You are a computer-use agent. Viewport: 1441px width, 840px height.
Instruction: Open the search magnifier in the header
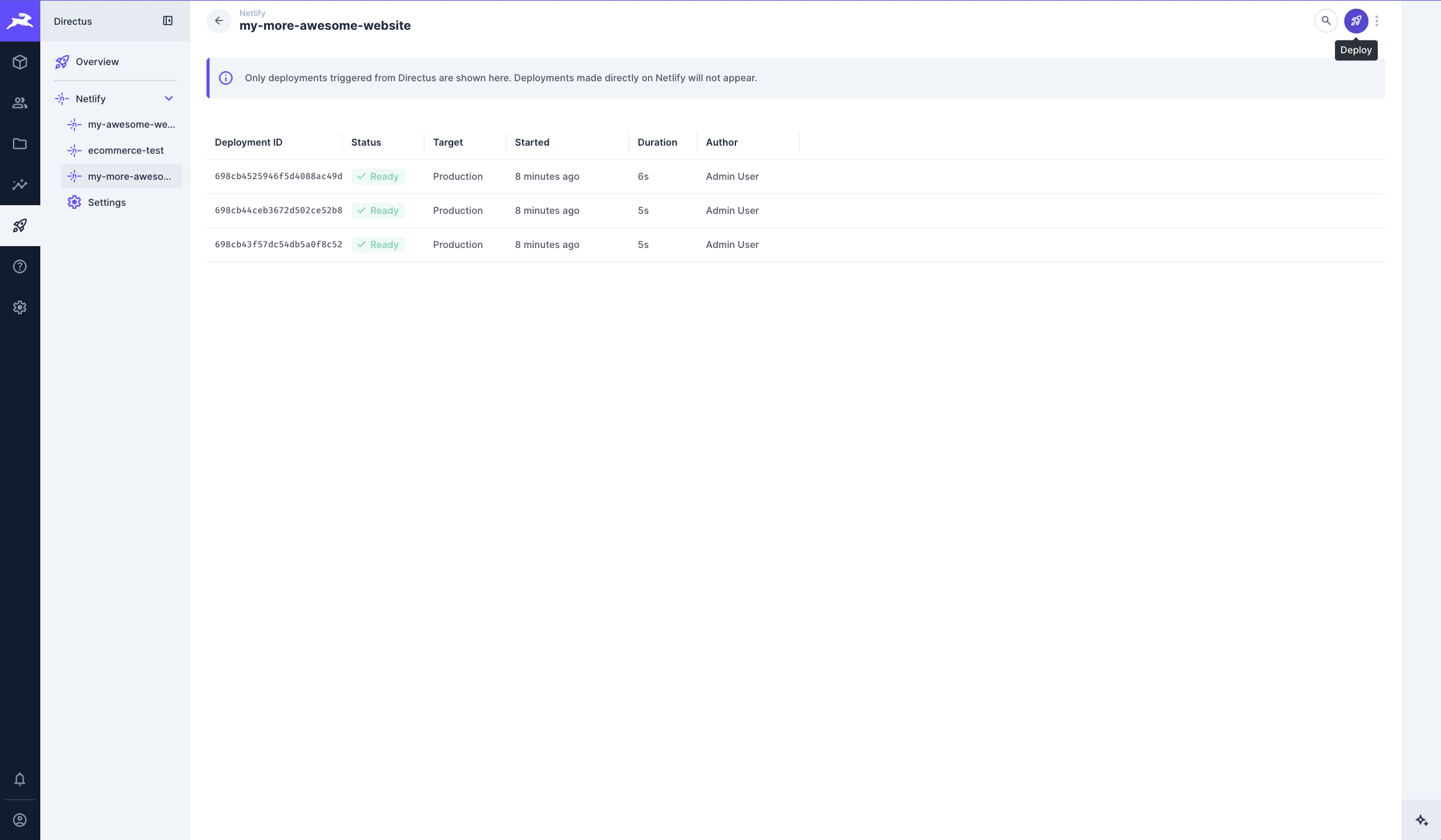1326,20
